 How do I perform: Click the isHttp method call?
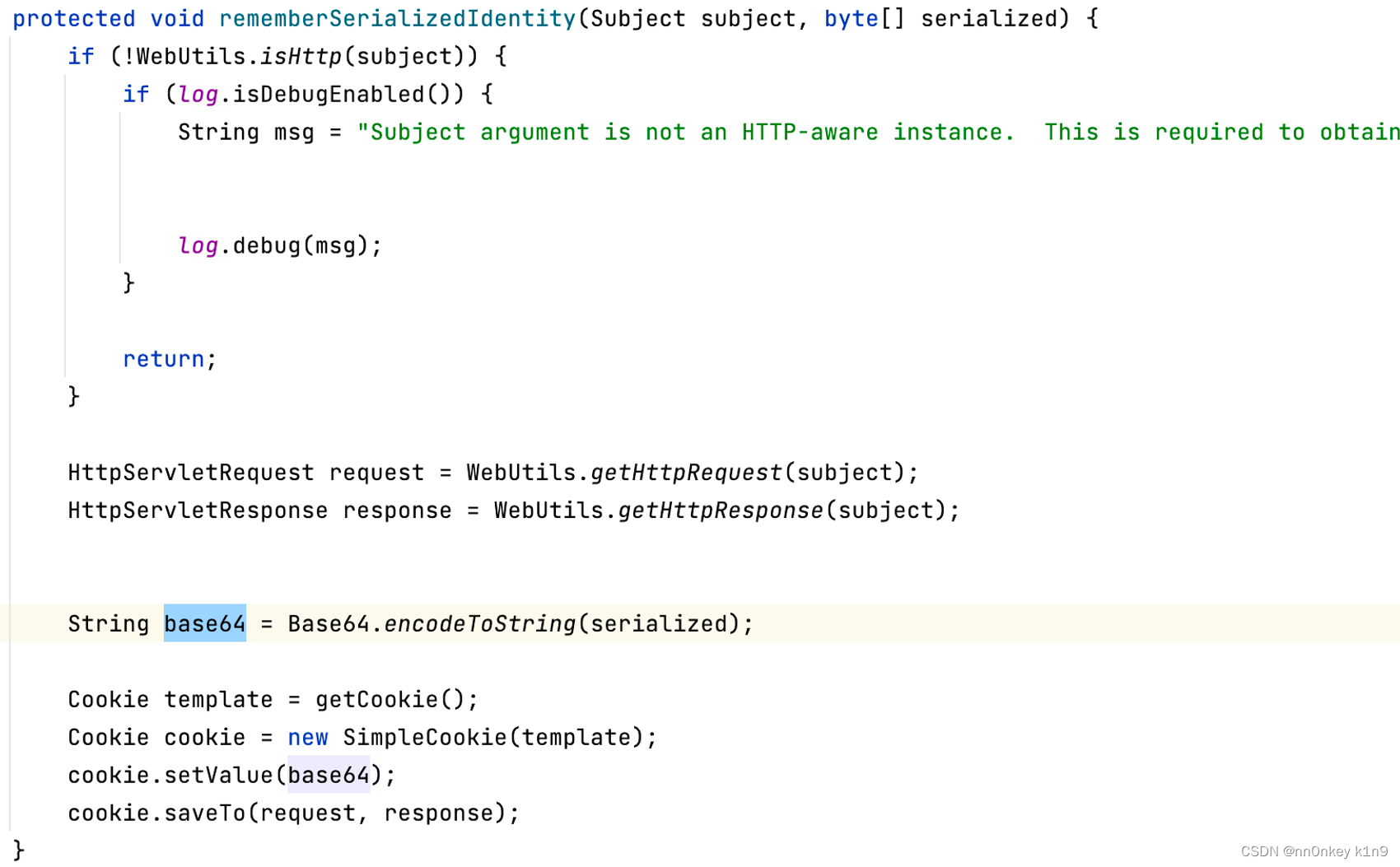(301, 56)
